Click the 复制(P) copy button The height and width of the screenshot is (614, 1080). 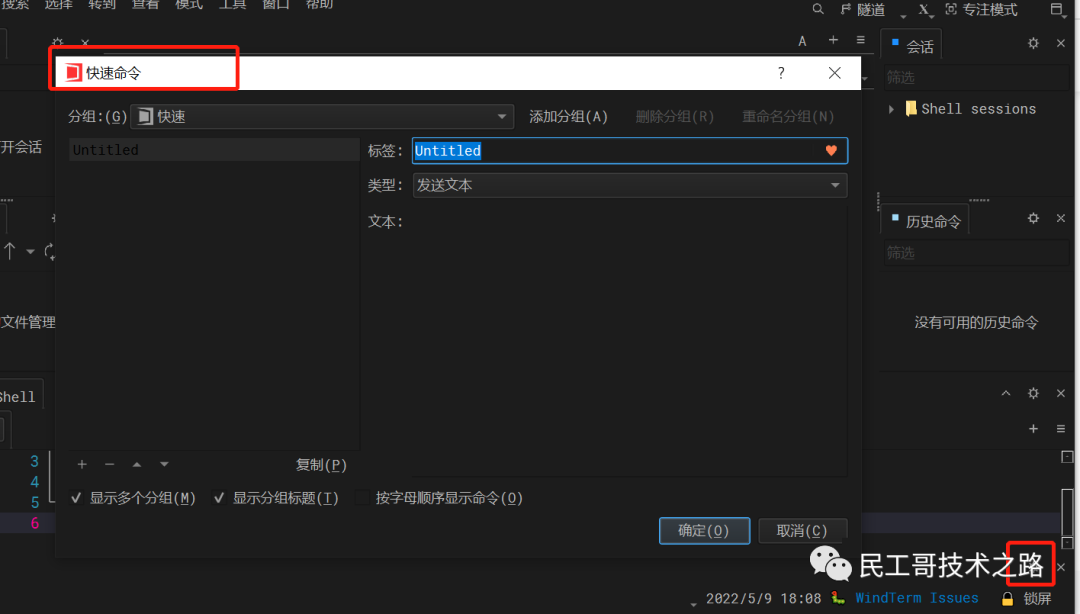click(x=321, y=465)
